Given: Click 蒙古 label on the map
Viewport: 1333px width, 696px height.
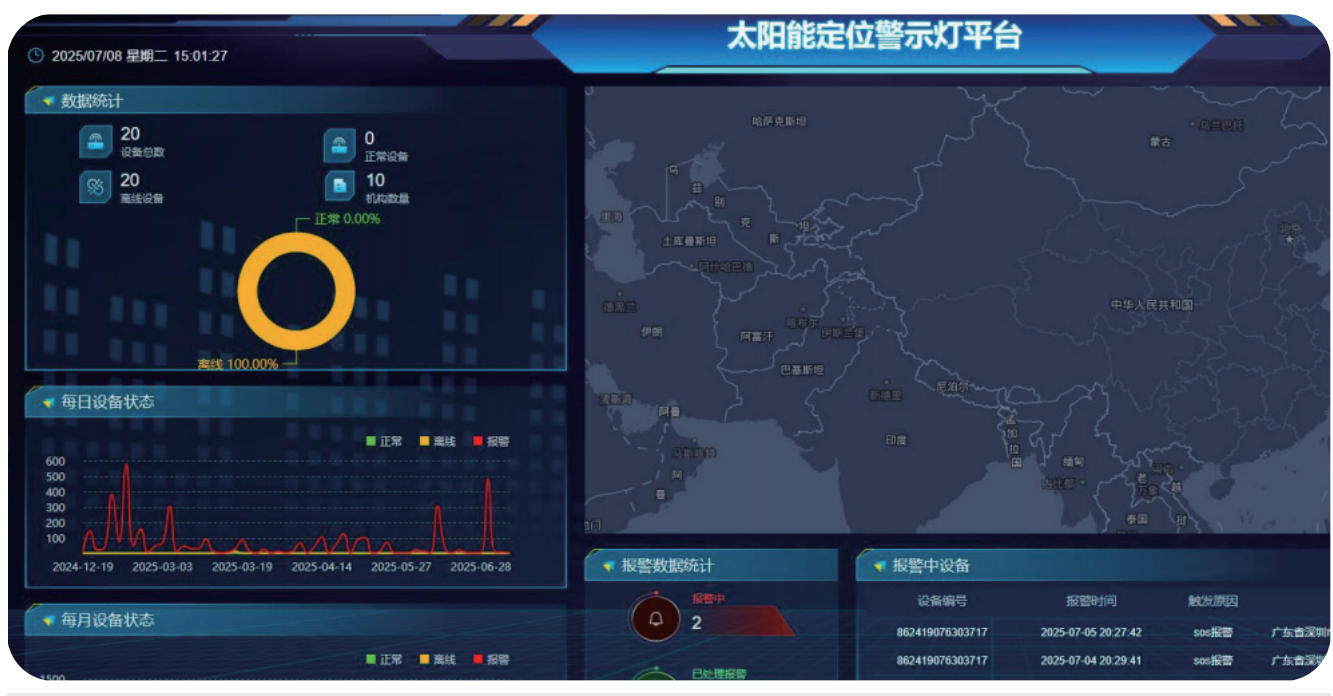Looking at the screenshot, I should (1160, 142).
